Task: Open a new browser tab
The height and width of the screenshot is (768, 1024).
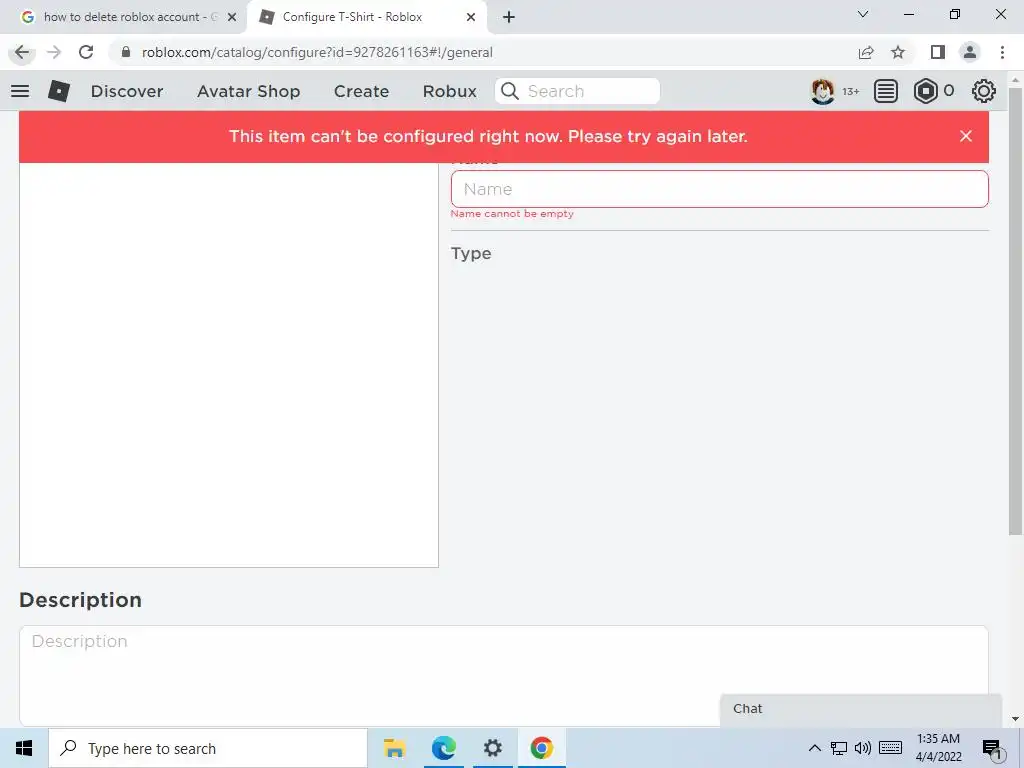Action: click(x=509, y=18)
